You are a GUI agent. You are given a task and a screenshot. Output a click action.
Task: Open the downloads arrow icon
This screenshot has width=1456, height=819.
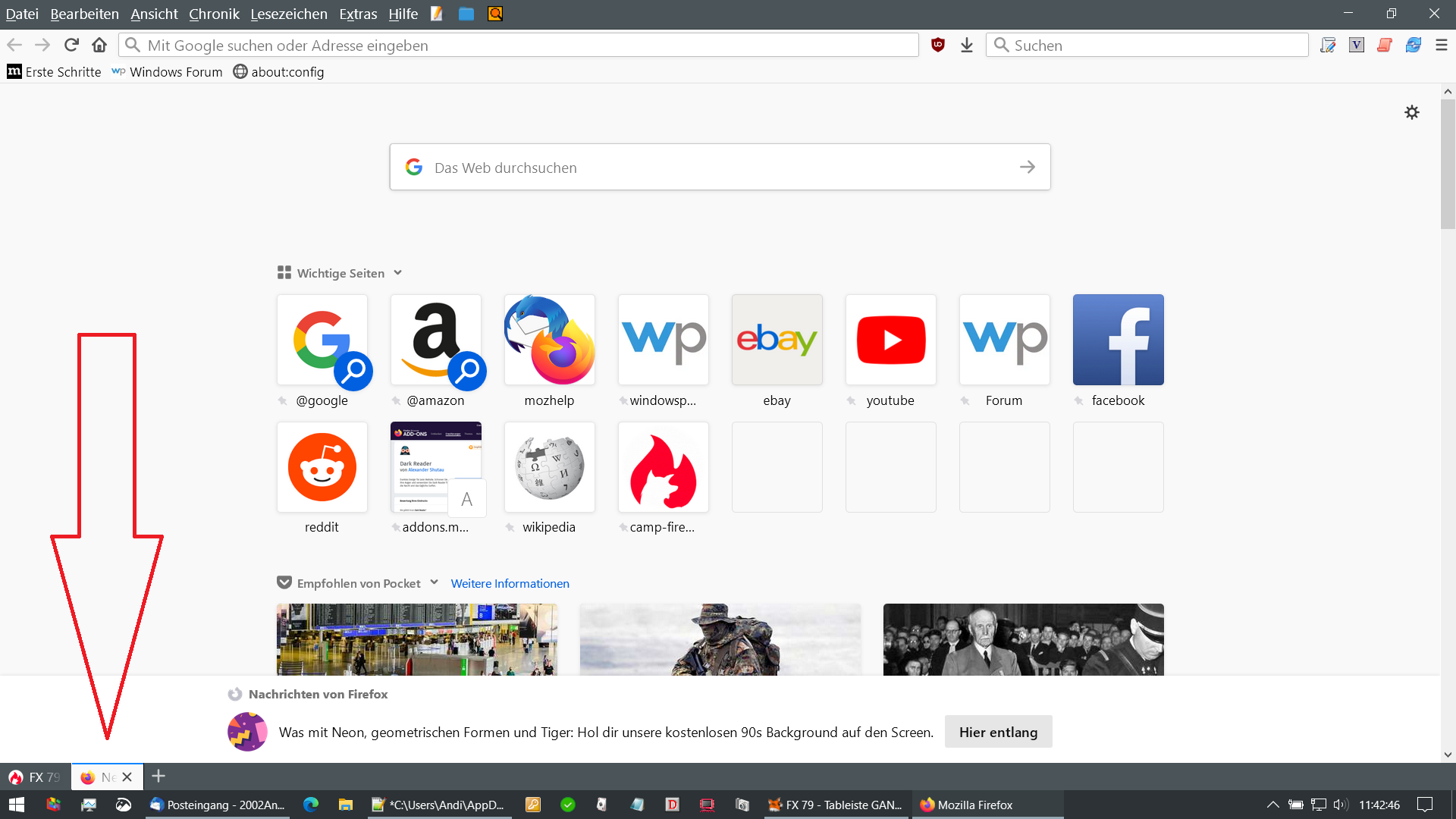point(966,45)
